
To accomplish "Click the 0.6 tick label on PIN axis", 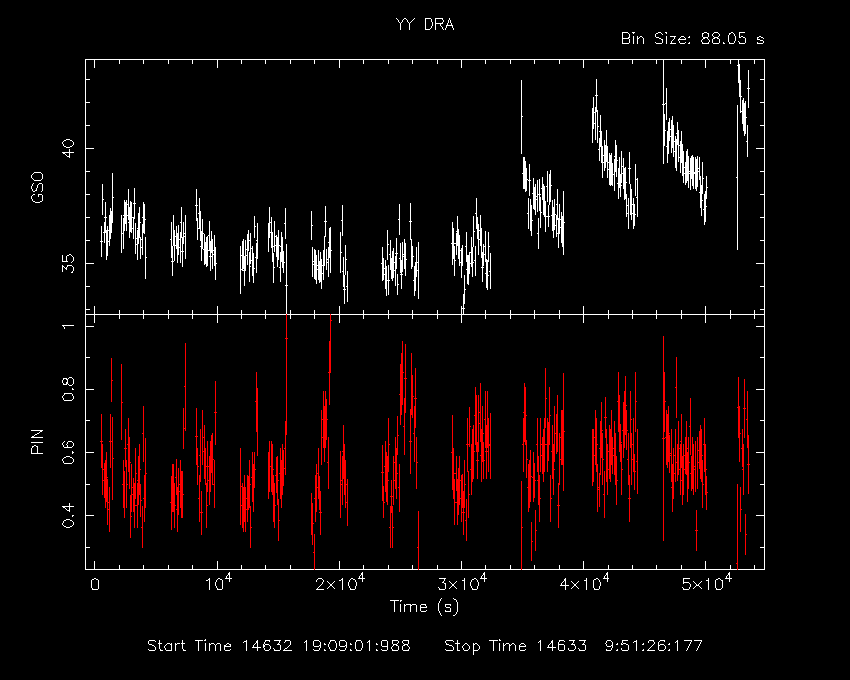I will (68, 452).
